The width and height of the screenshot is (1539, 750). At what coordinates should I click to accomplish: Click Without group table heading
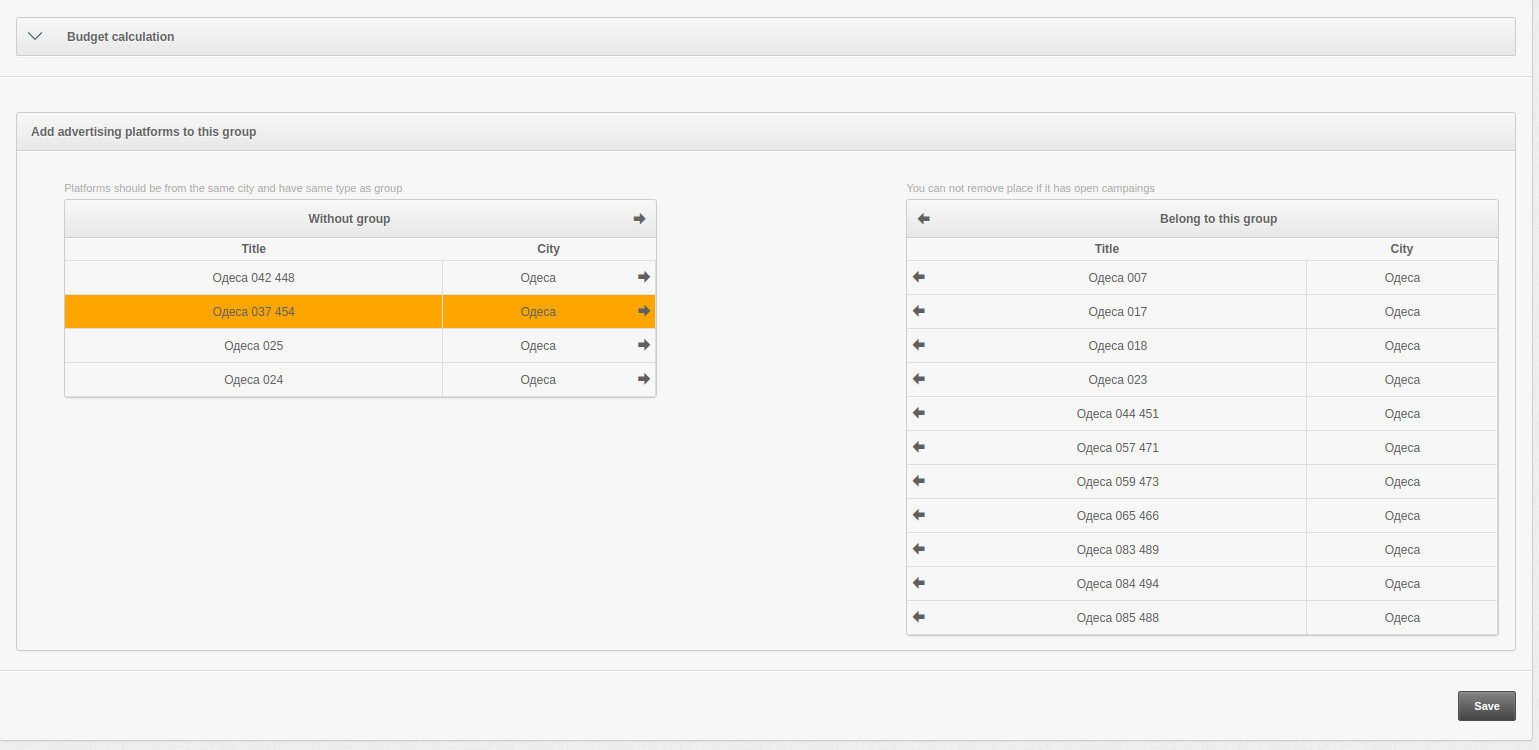(349, 219)
